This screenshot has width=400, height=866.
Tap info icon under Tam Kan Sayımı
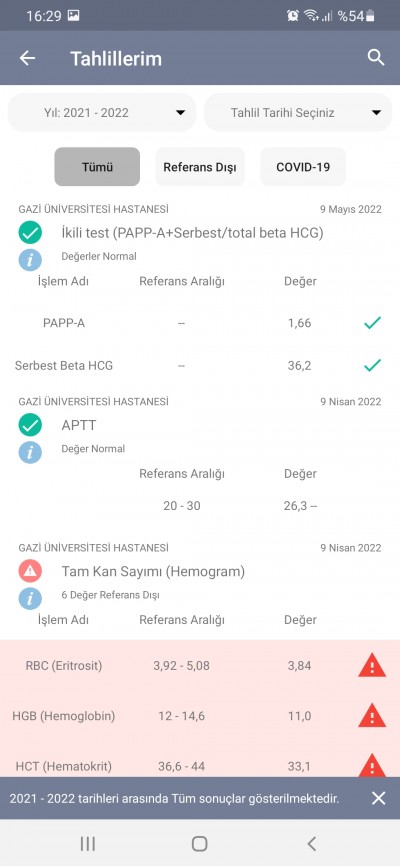pyautogui.click(x=30, y=598)
